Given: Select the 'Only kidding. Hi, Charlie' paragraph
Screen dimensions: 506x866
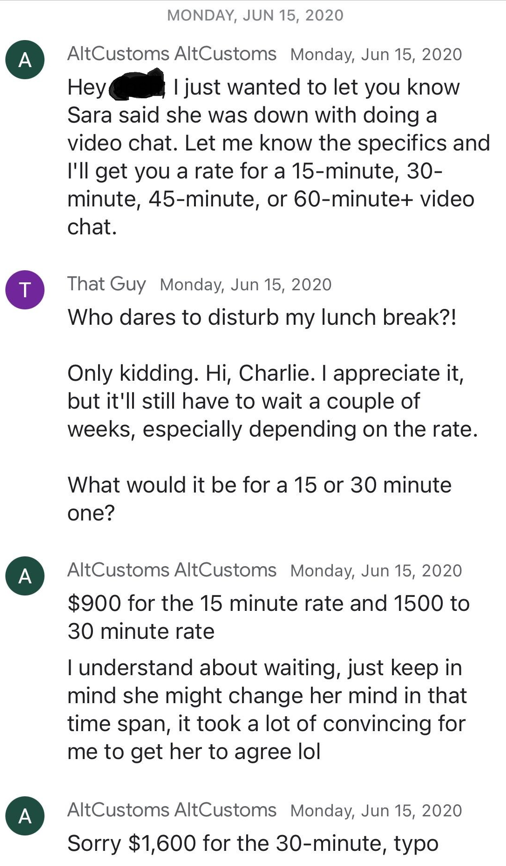Looking at the screenshot, I should [272, 401].
